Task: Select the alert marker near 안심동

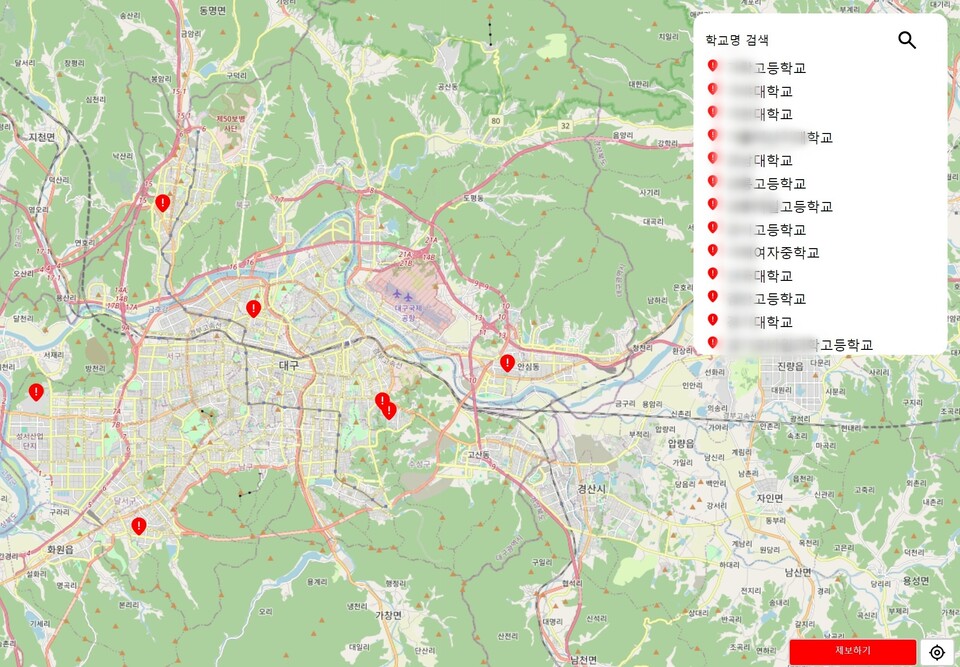Action: (x=507, y=363)
